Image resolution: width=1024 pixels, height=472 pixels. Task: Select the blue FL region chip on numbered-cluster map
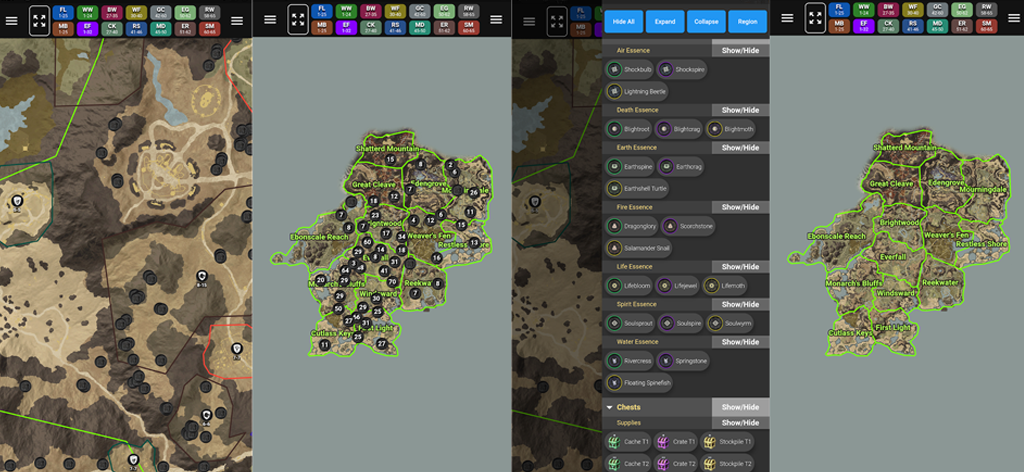click(x=321, y=10)
